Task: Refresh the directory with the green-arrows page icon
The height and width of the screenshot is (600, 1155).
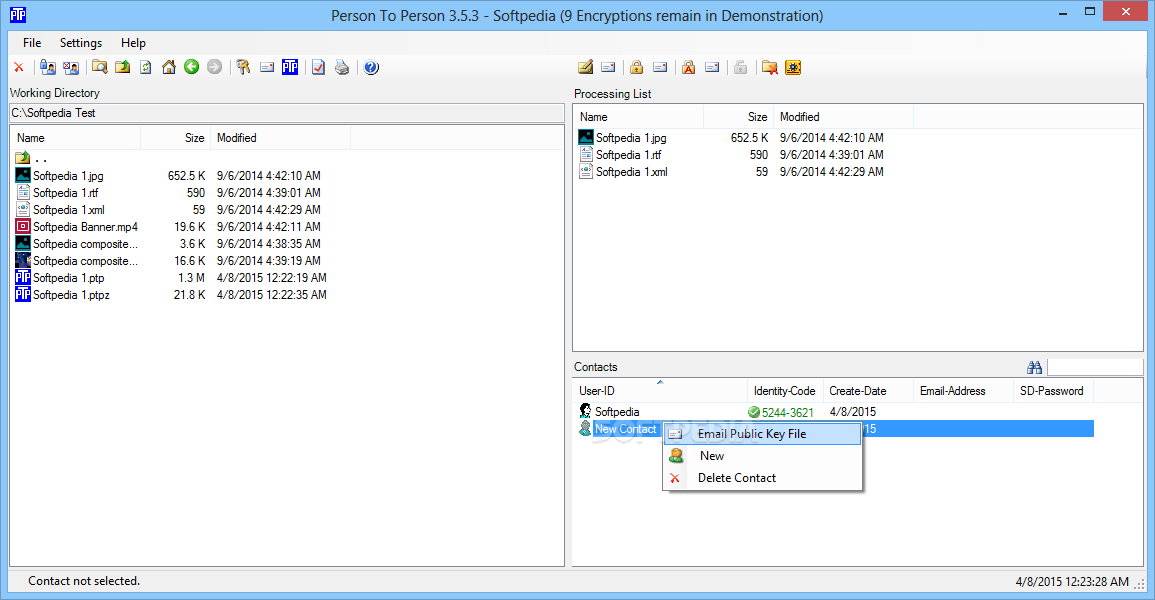Action: tap(146, 67)
